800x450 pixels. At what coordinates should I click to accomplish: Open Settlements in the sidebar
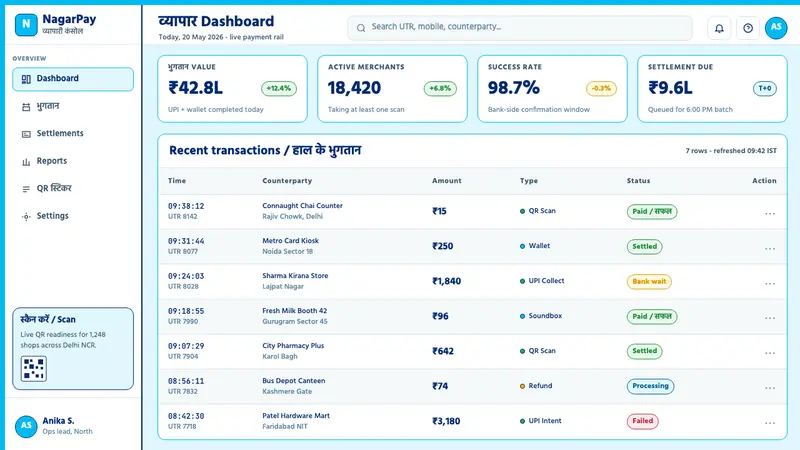pos(73,134)
